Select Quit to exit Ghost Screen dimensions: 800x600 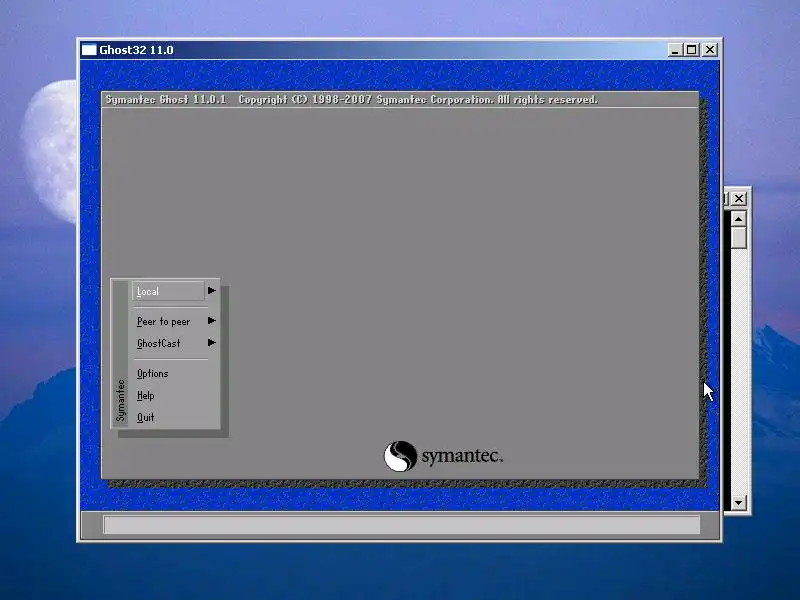click(145, 417)
